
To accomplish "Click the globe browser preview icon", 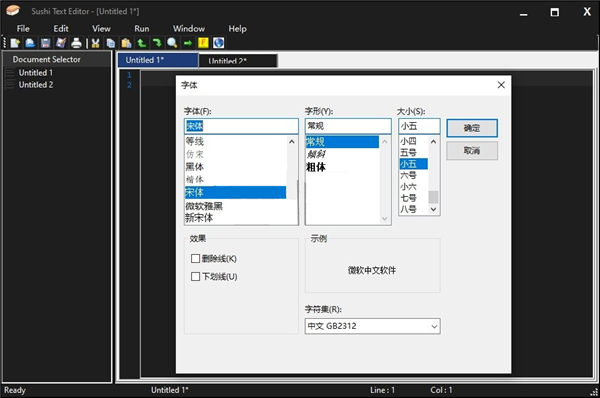I will pos(218,43).
